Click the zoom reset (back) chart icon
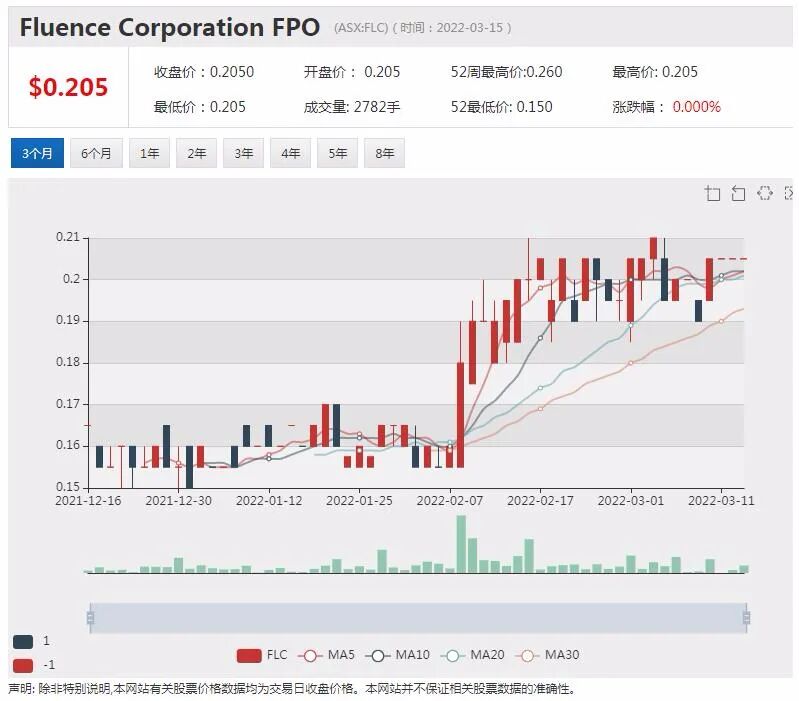The image size is (799, 701). 738,194
